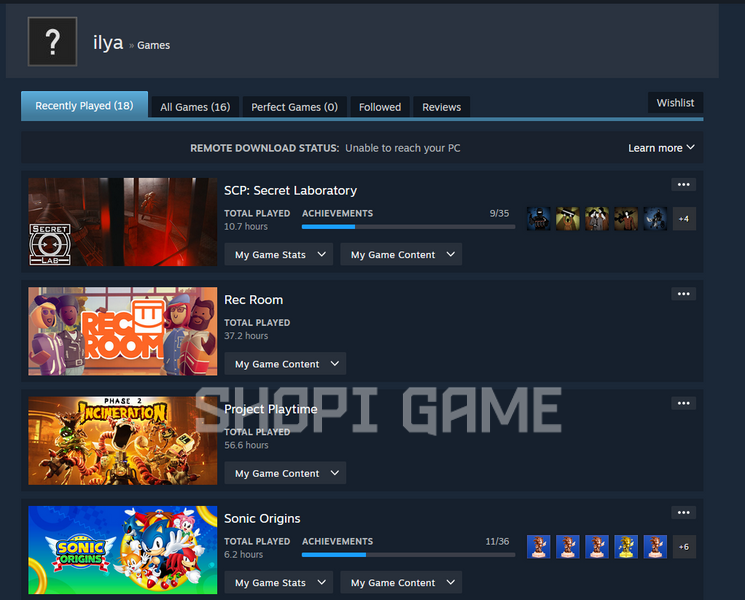View second SCP achievement icon
Screen dimensions: 745x600
(x=568, y=219)
